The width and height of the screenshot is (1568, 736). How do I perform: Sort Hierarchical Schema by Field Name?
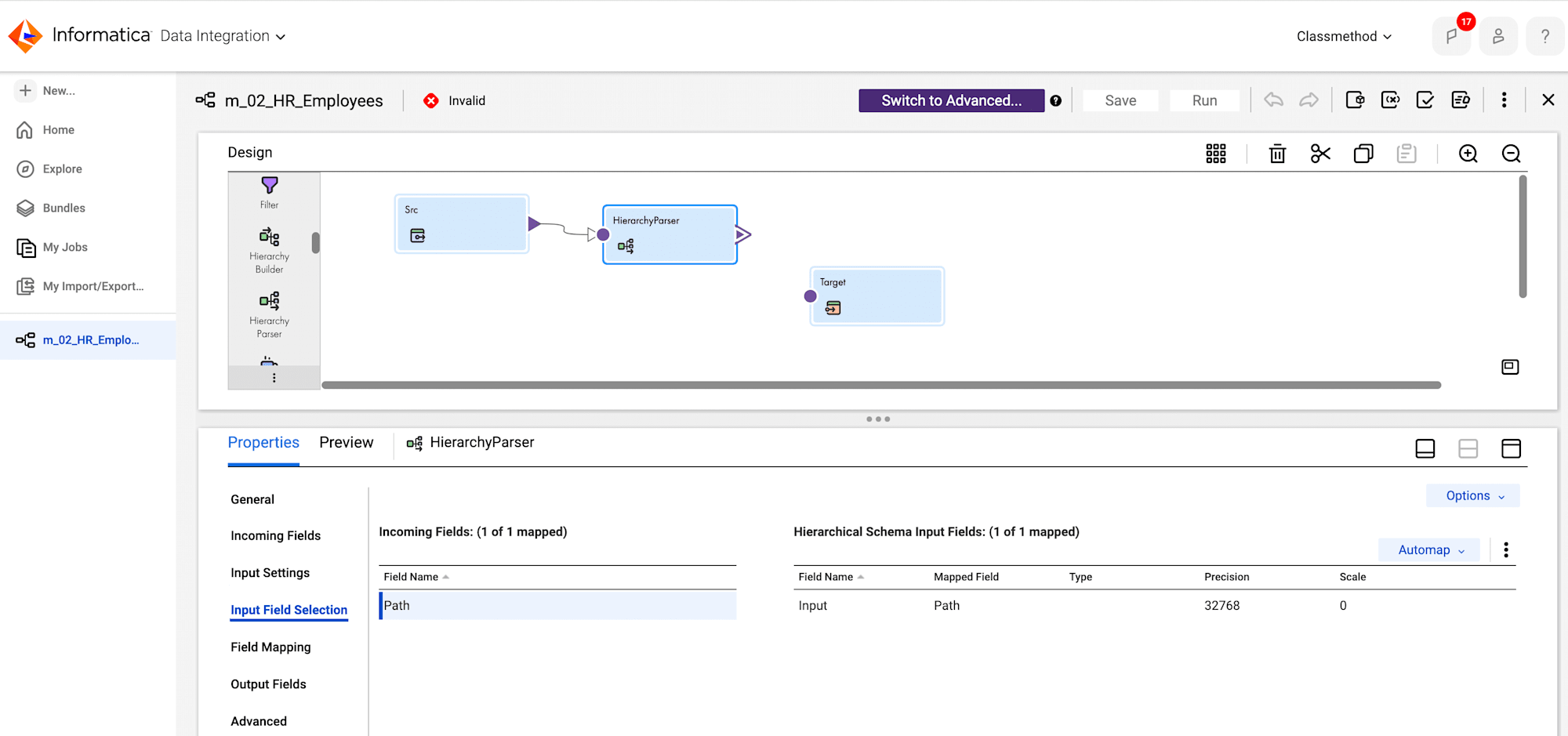(831, 577)
